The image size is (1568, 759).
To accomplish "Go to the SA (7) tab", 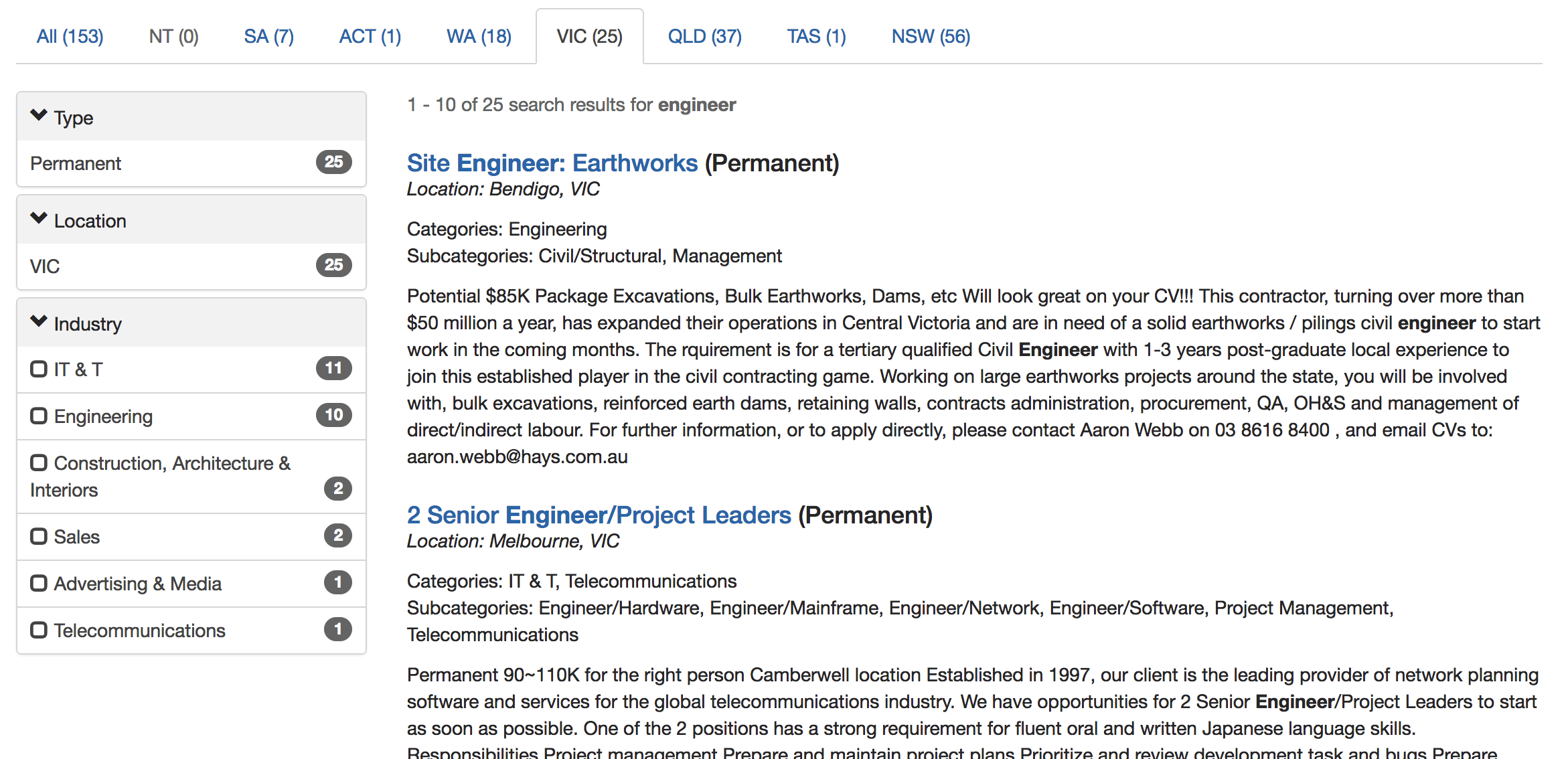I will [x=268, y=36].
